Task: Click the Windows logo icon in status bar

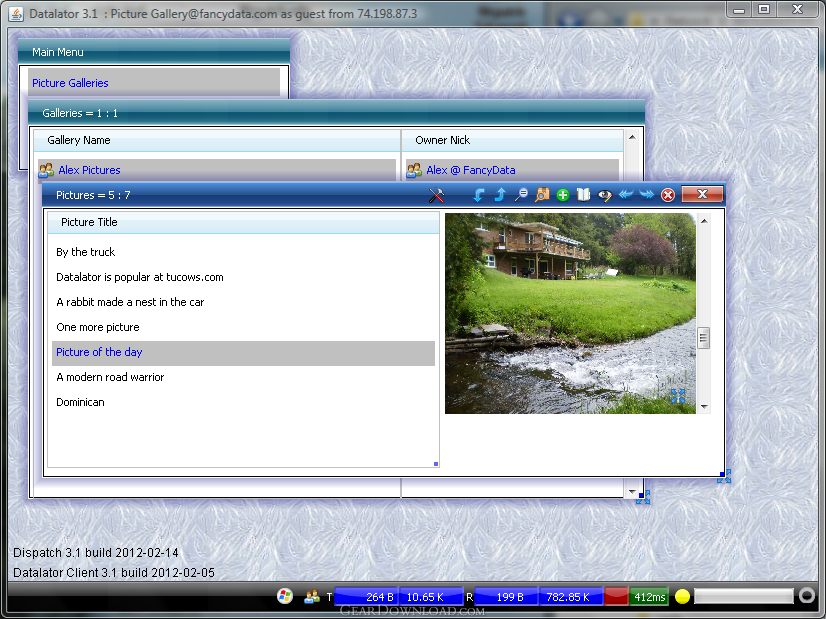Action: [x=285, y=596]
